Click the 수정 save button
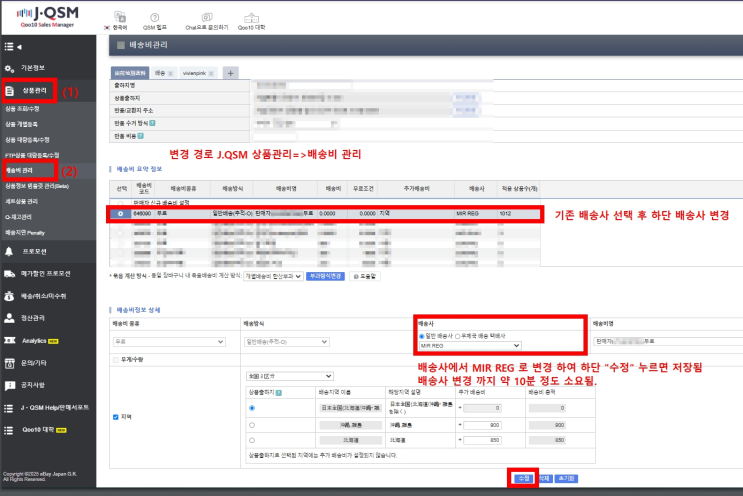Screen dimensions: 743x496 point(523,478)
